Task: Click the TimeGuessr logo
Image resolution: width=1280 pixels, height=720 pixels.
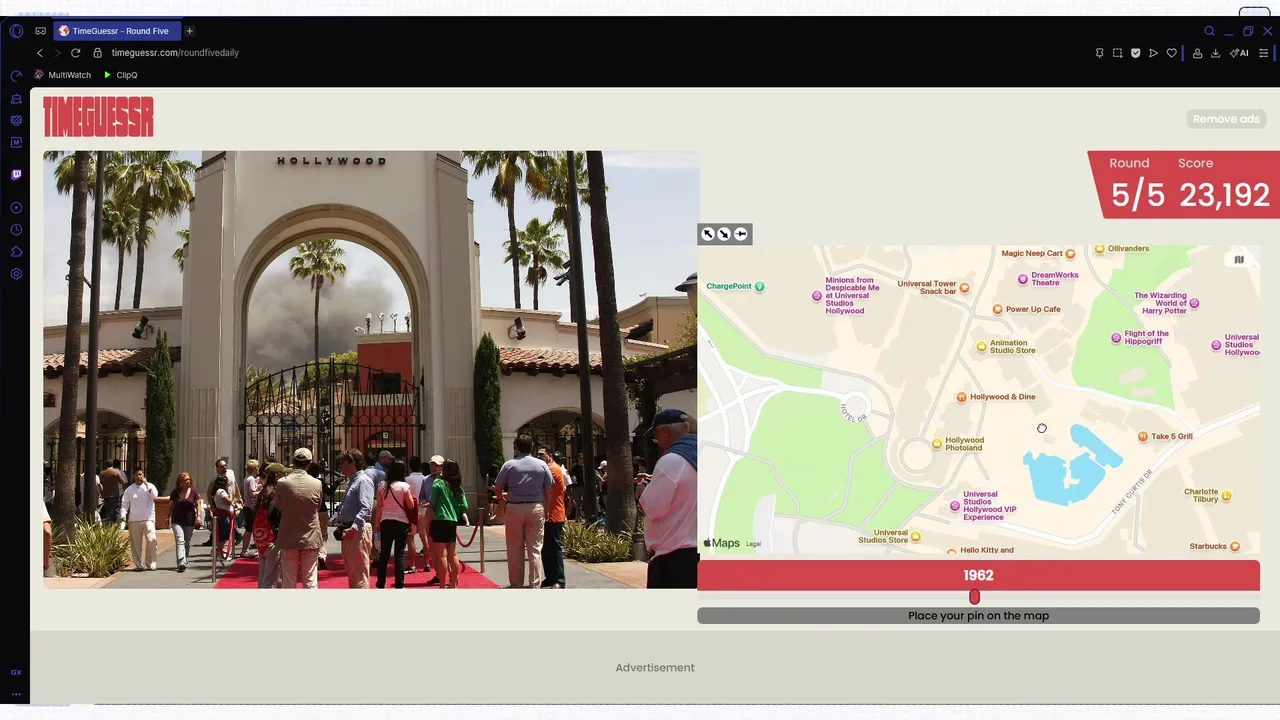Action: coord(98,117)
